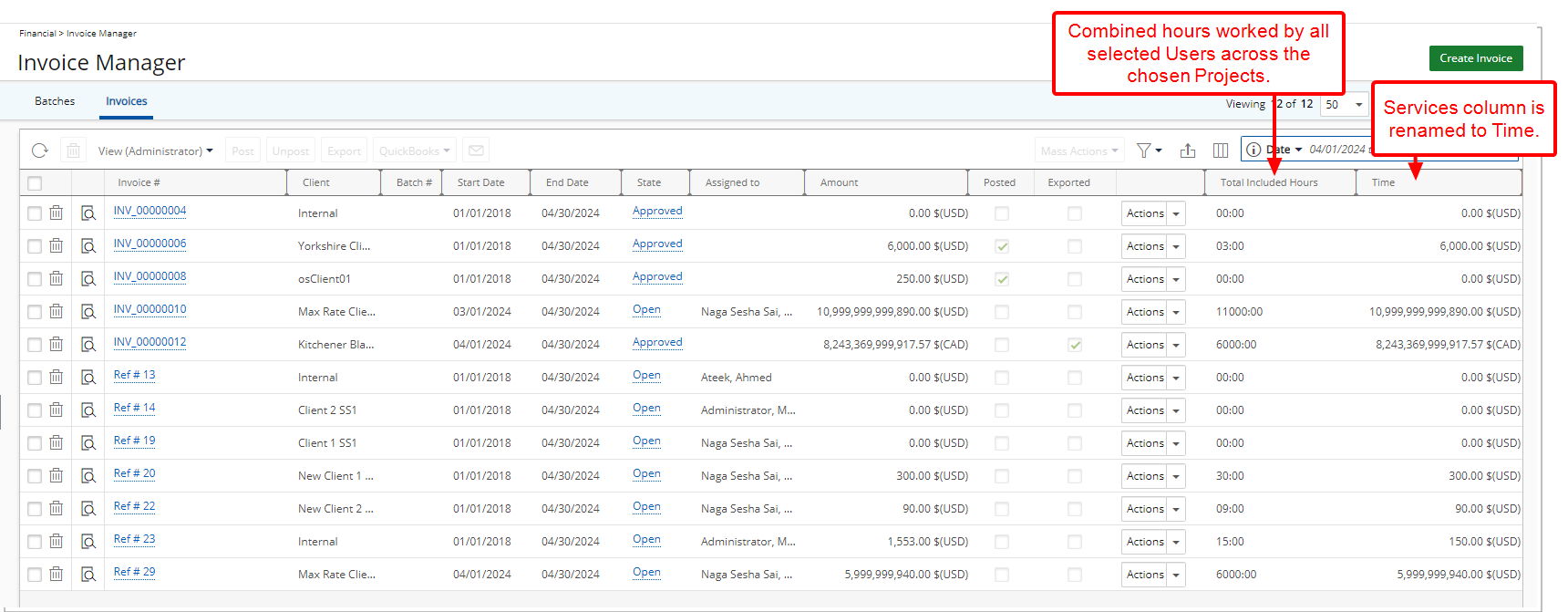The image size is (1568, 612).
Task: Sort by the Start Date column header
Action: pos(480,182)
